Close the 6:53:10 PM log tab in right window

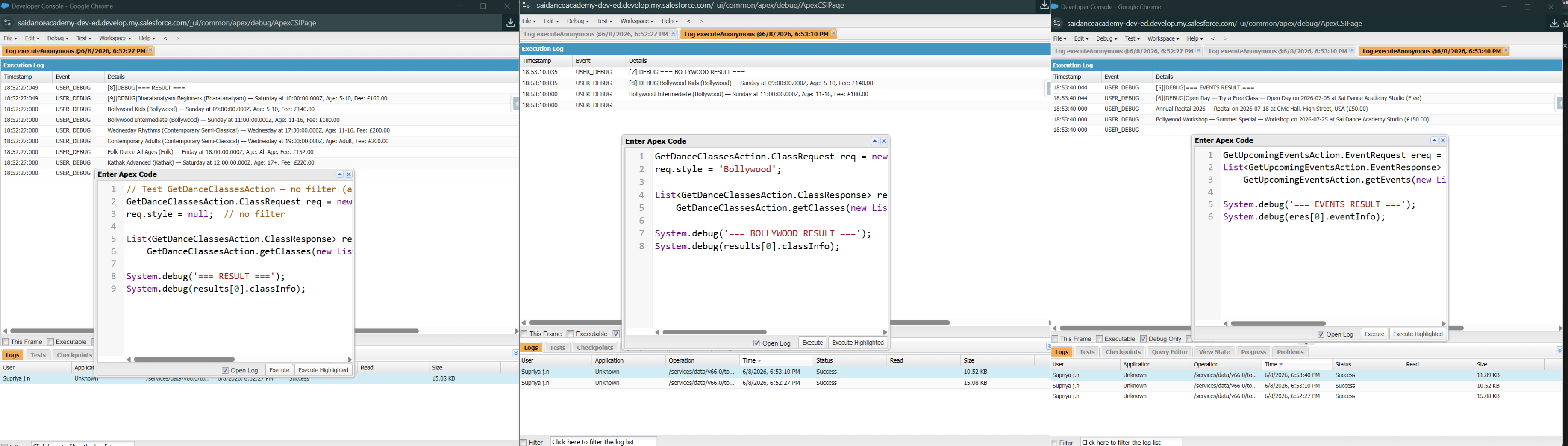[1353, 51]
